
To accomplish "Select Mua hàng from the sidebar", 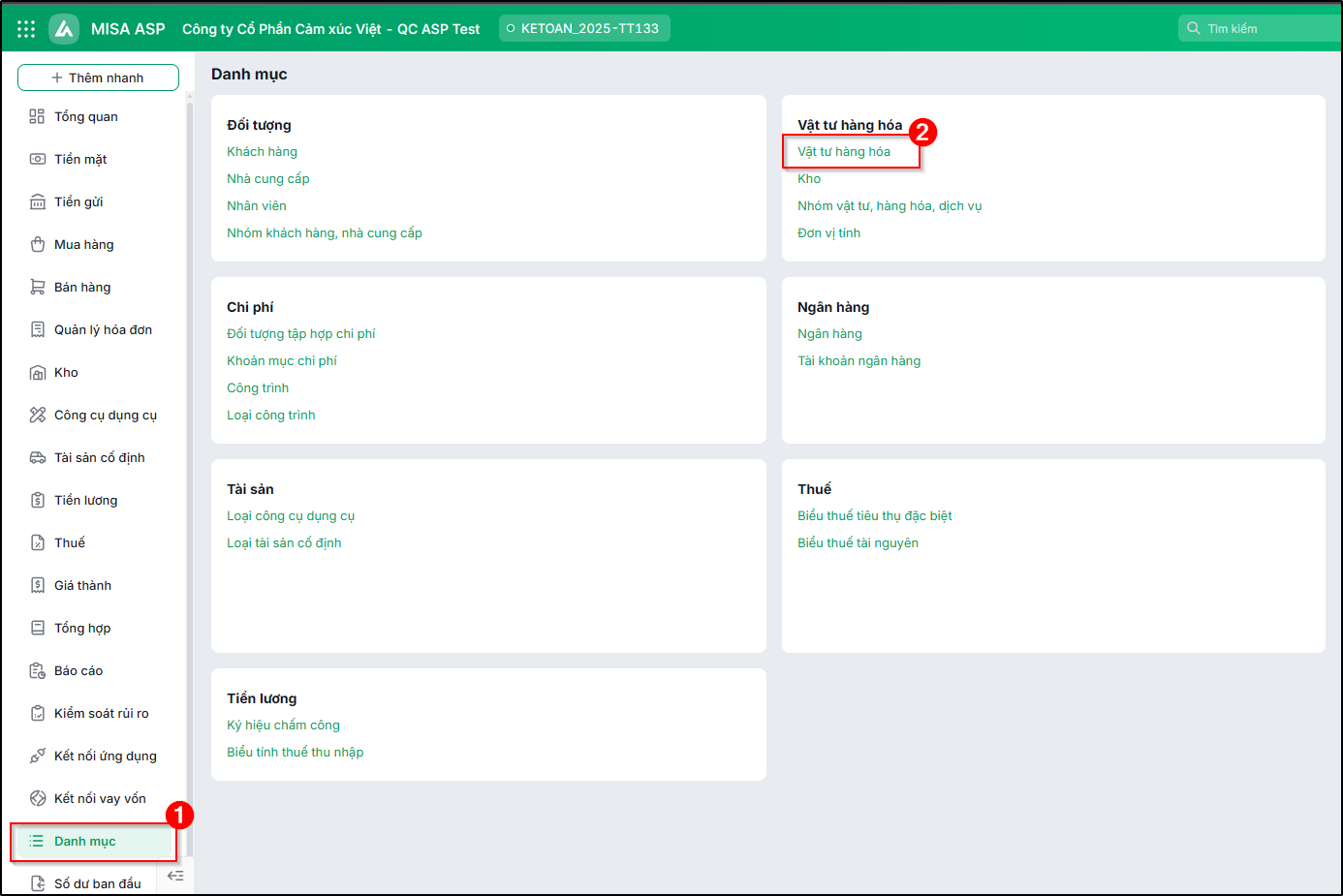I will click(x=84, y=244).
